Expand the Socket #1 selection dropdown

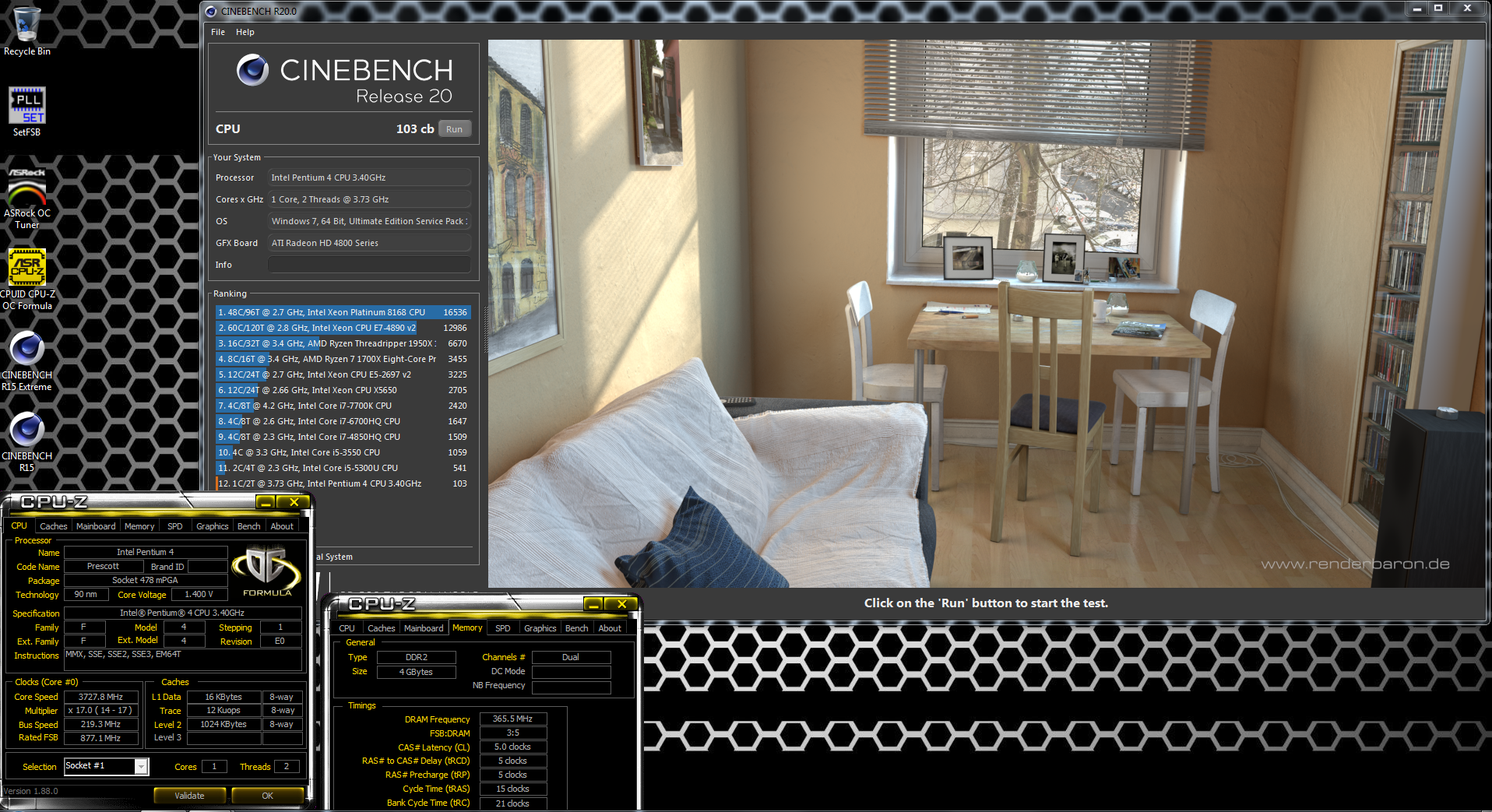141,767
